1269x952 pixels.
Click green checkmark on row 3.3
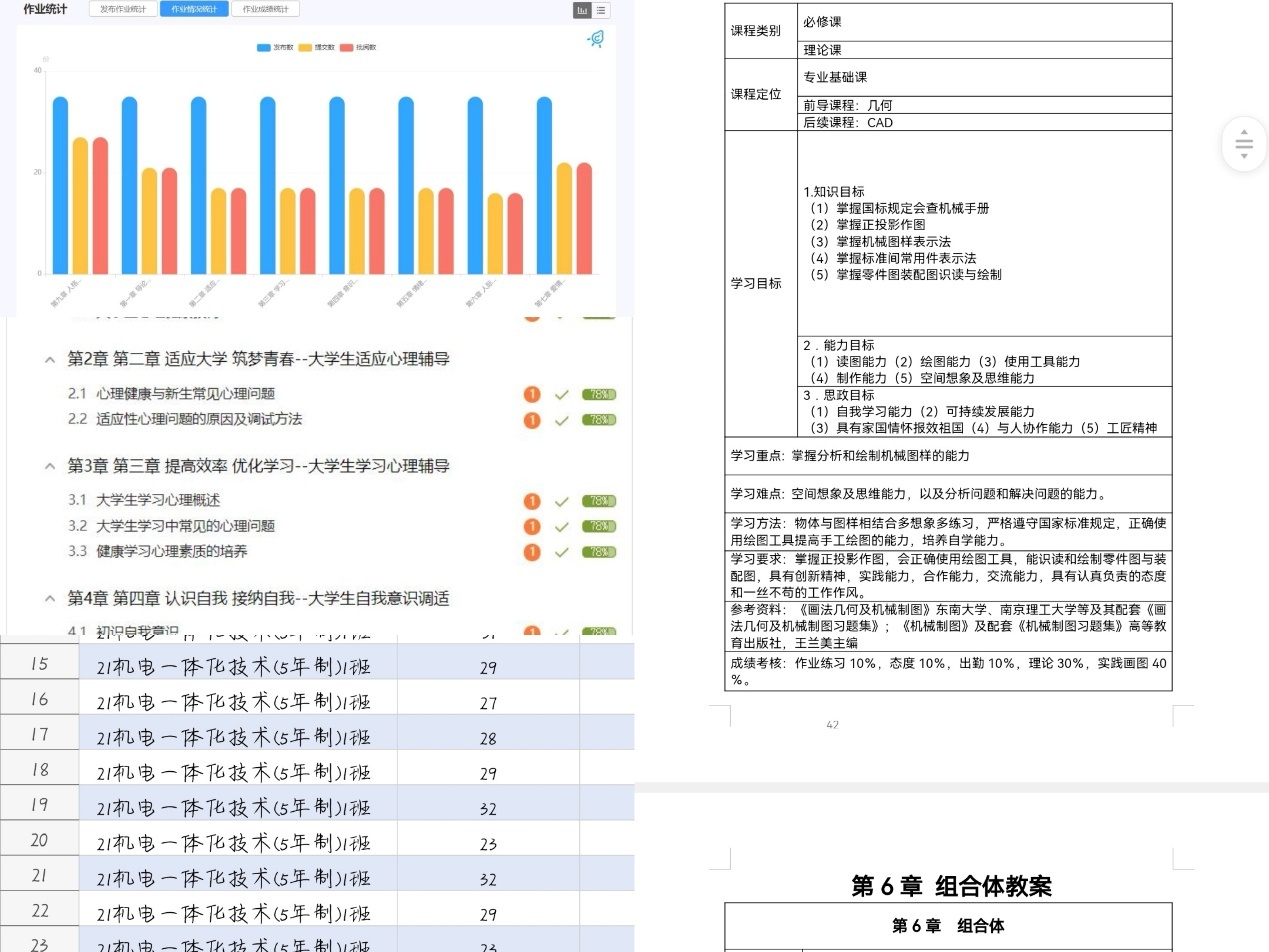(561, 552)
